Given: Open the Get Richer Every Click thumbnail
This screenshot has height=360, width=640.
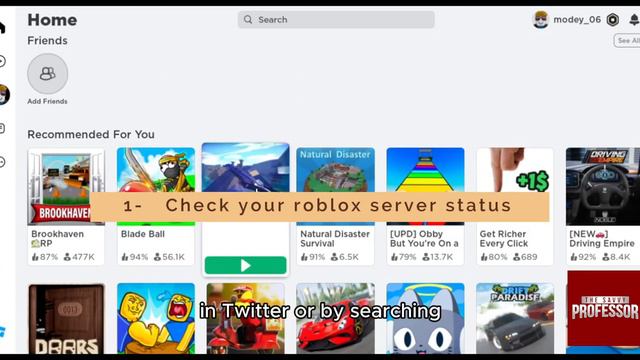Looking at the screenshot, I should (x=515, y=187).
